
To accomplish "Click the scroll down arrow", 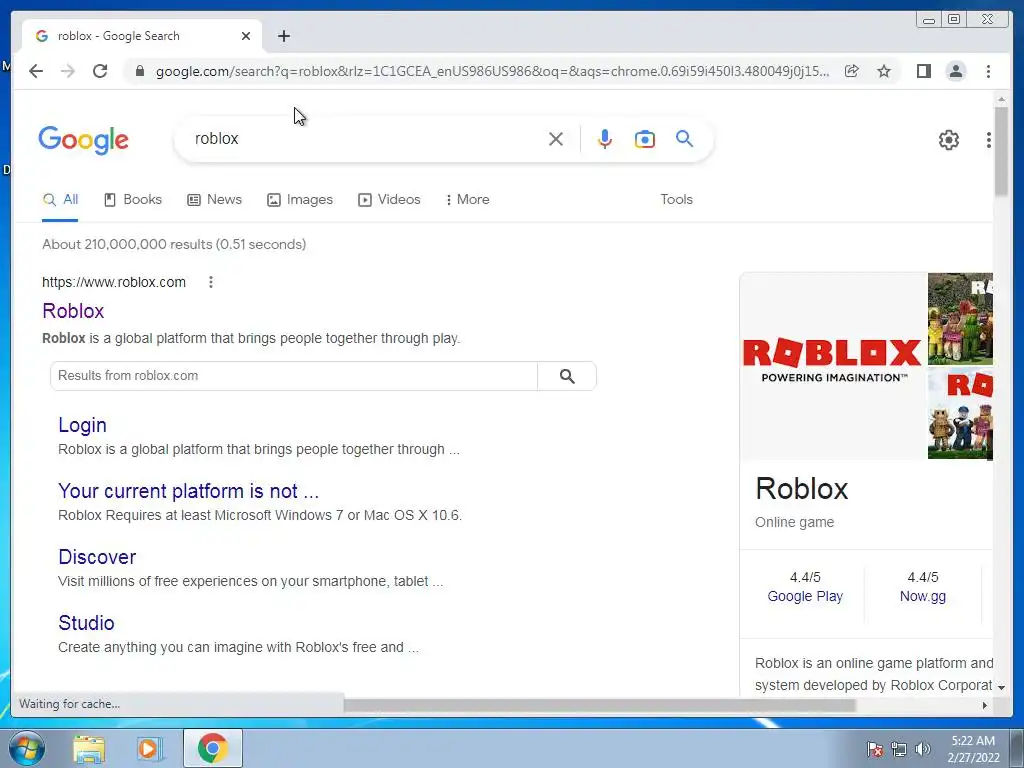I will [x=1001, y=687].
